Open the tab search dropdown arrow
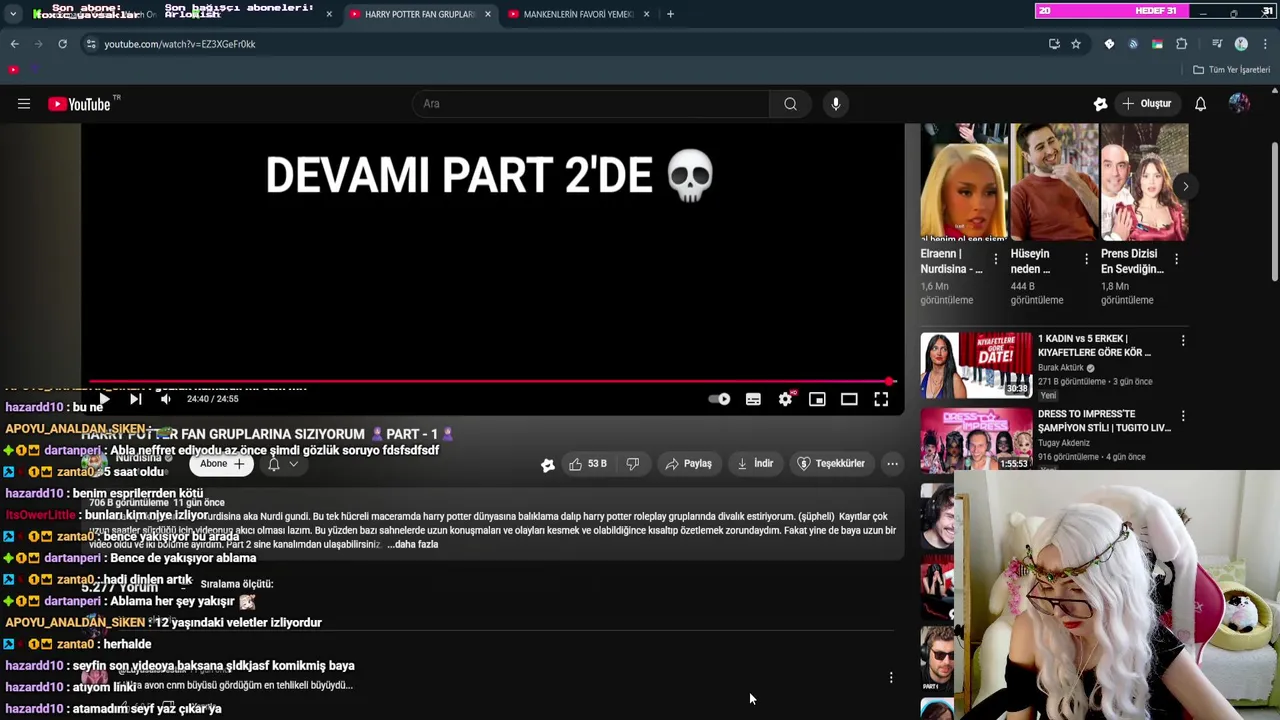1280x720 pixels. pyautogui.click(x=13, y=14)
